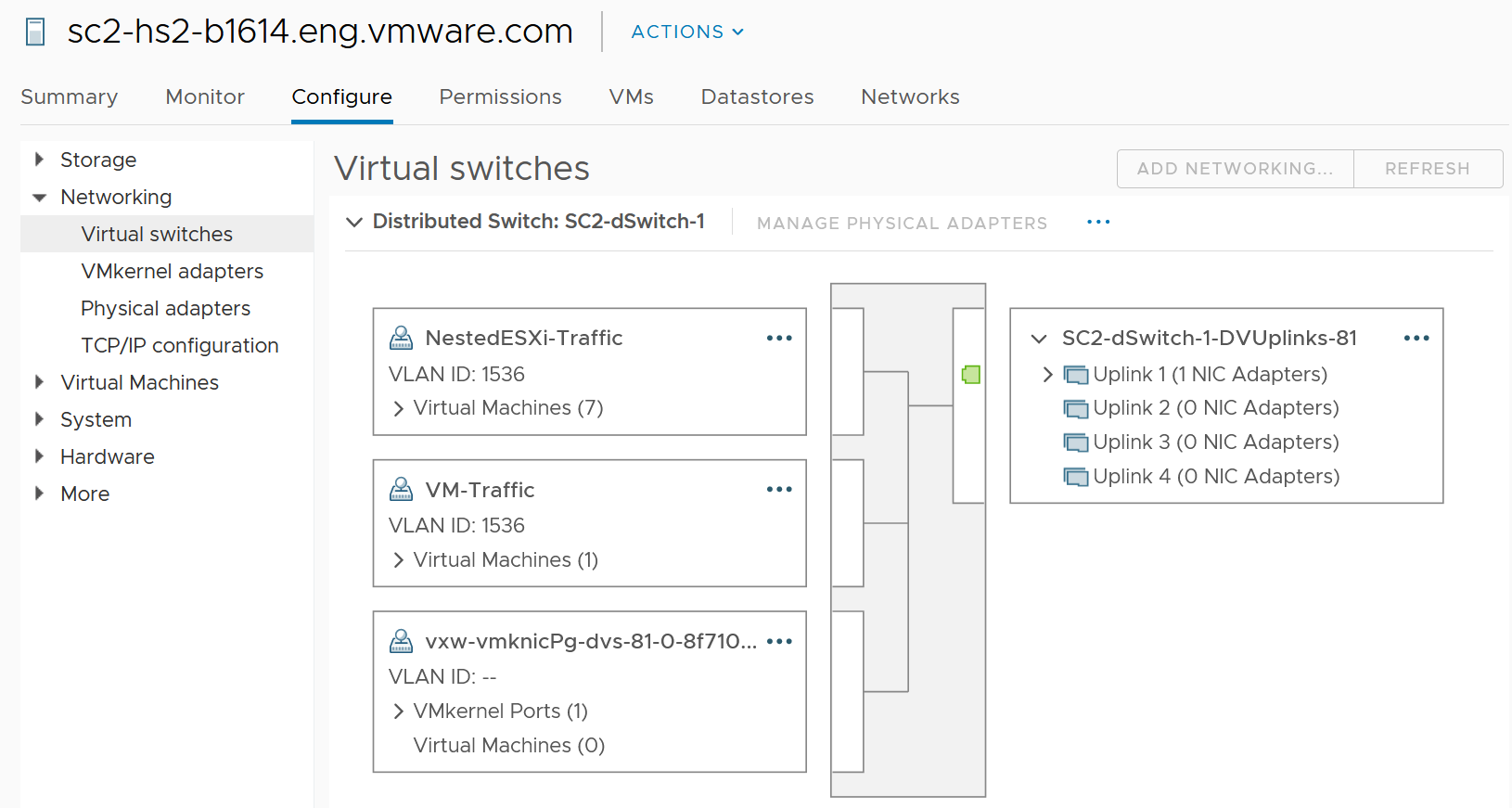Click the ADD NETWORKING button

click(1236, 169)
